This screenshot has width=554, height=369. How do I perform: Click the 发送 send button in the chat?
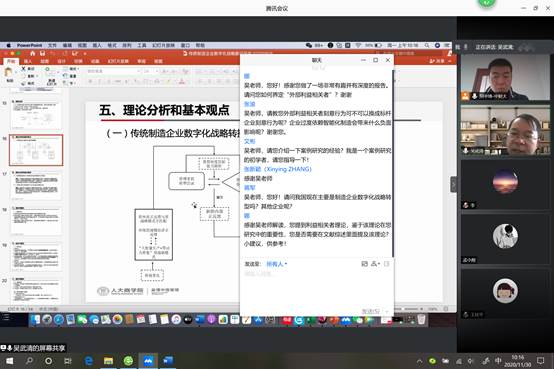coord(371,311)
